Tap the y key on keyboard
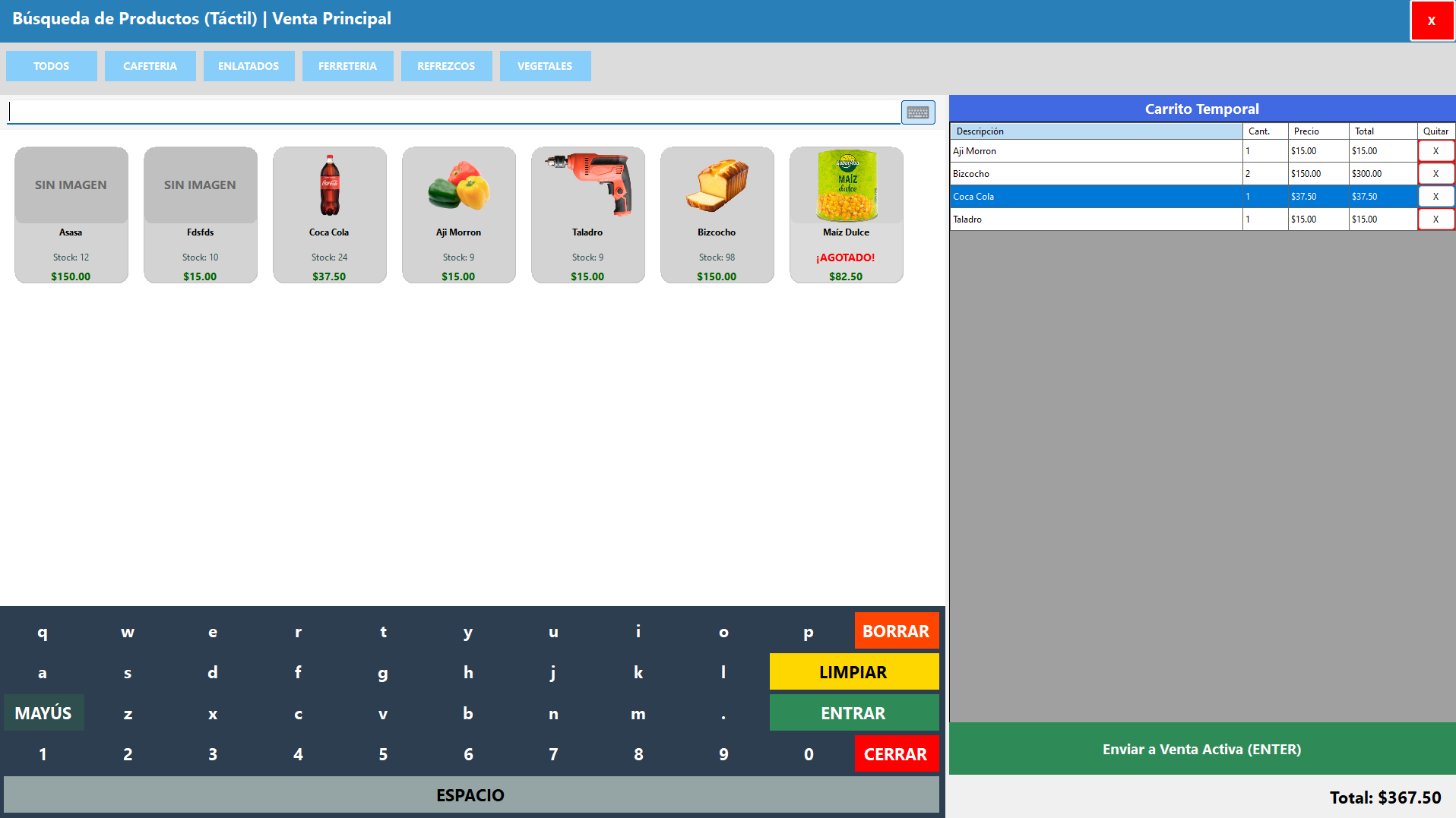The width and height of the screenshot is (1456, 818). click(468, 631)
